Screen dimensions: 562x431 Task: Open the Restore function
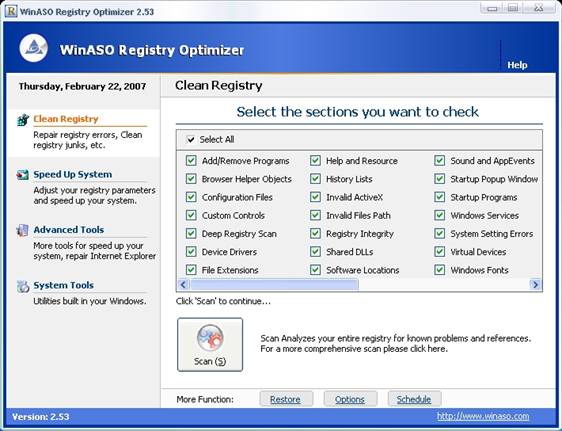(285, 399)
